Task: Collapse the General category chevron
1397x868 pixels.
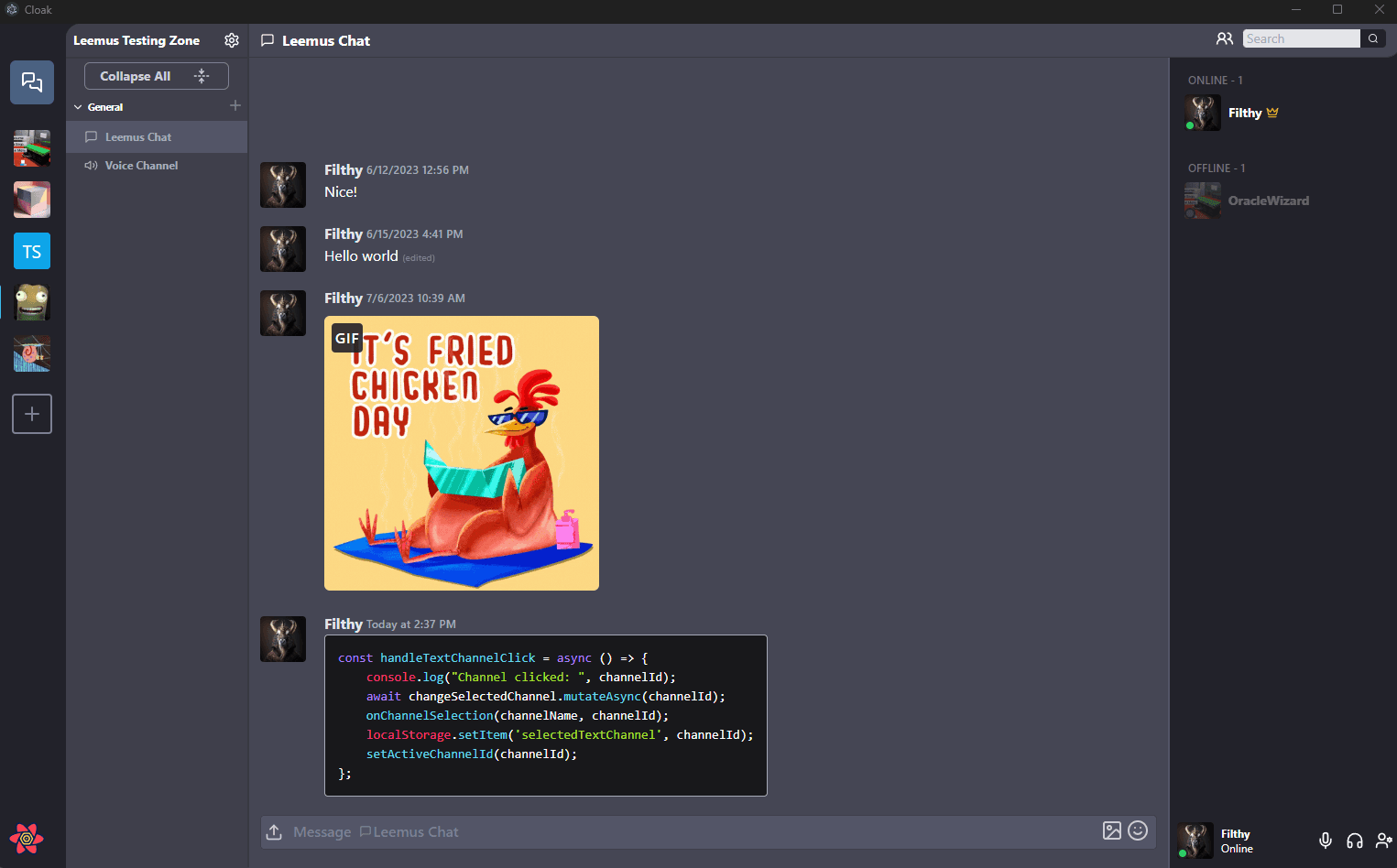Action: click(x=78, y=107)
